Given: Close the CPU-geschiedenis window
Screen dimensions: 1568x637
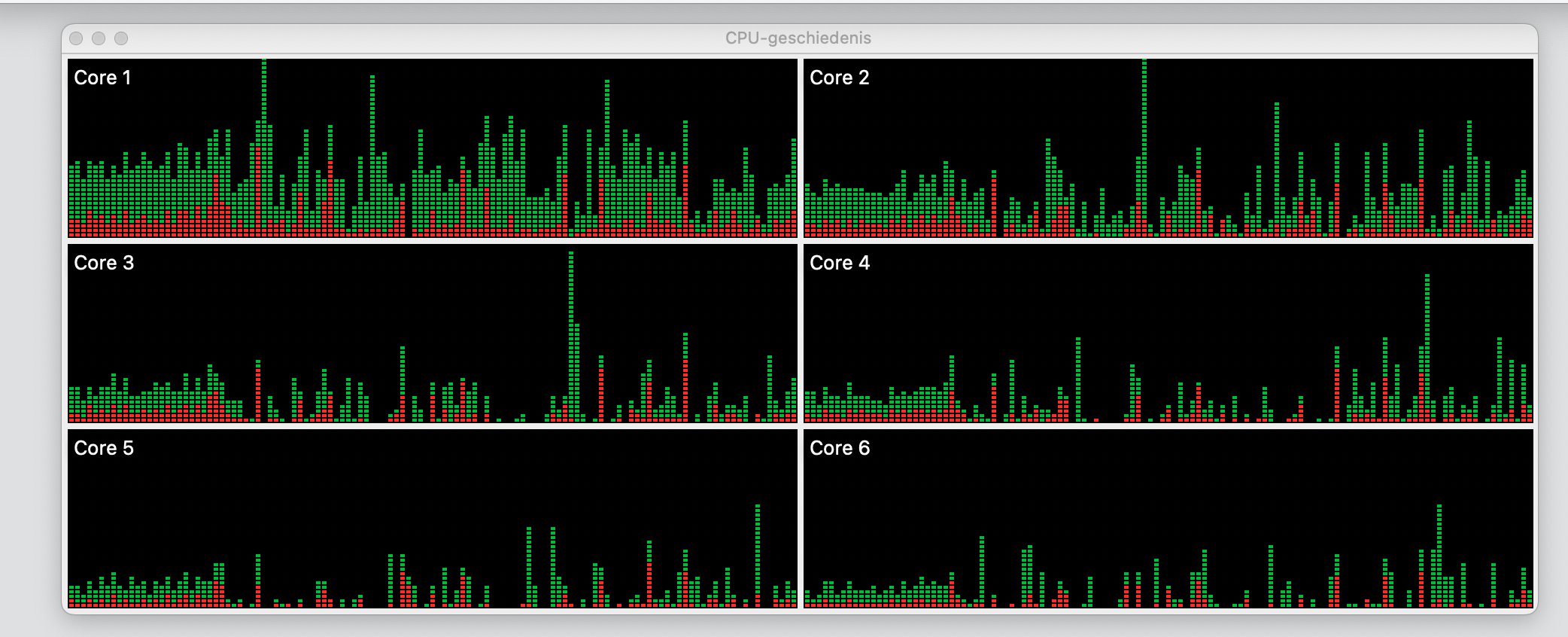Looking at the screenshot, I should coord(76,38).
